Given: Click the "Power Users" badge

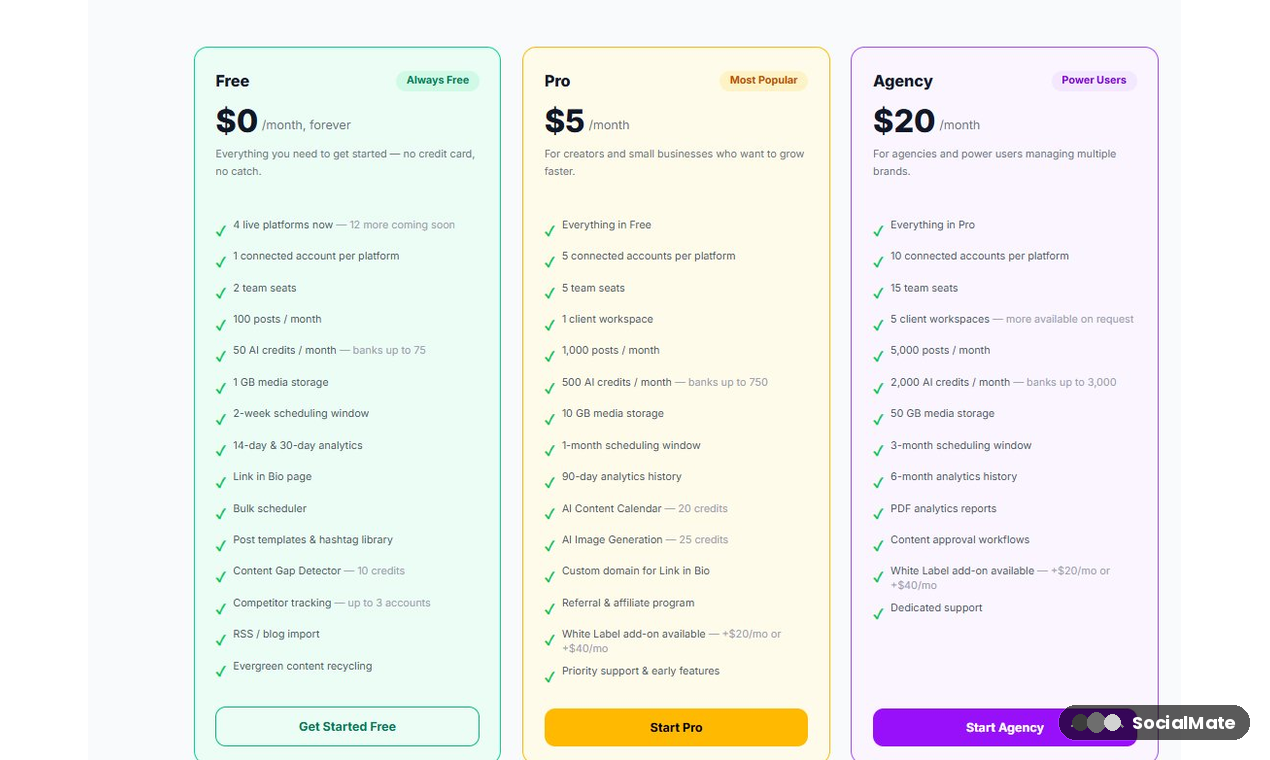Looking at the screenshot, I should pos(1094,80).
